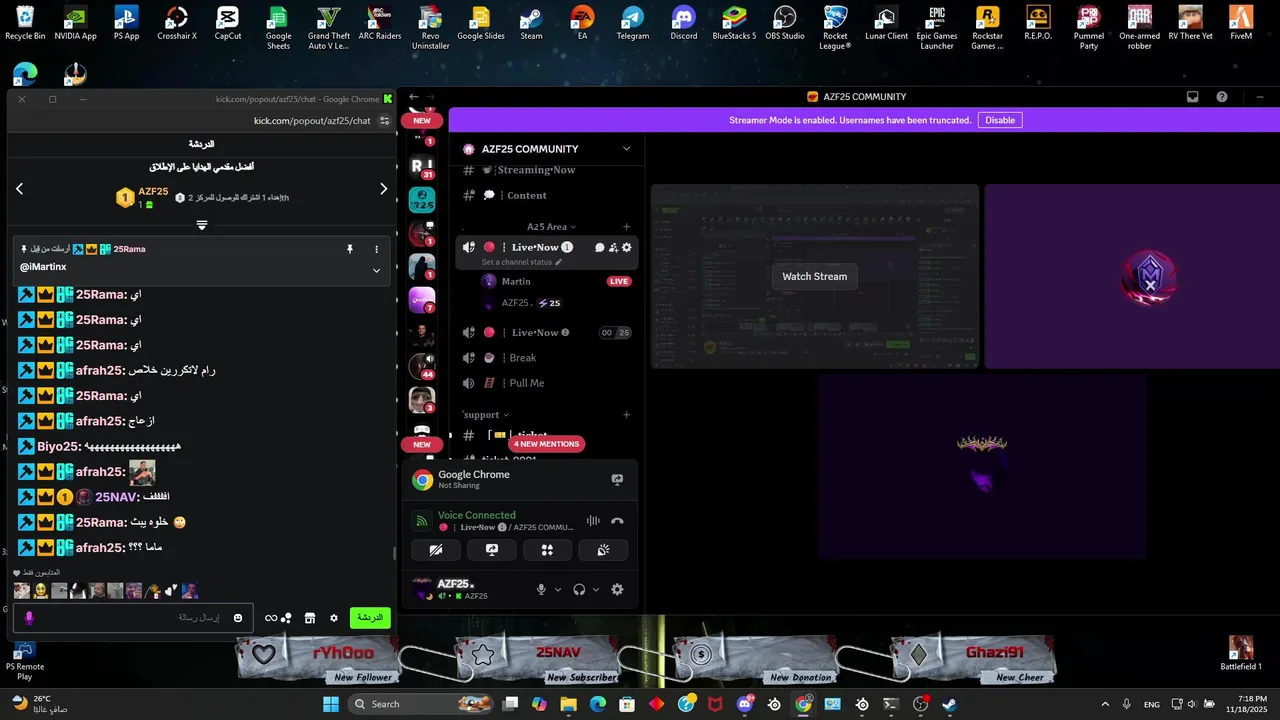This screenshot has width=1280, height=720.
Task: Open Discord from Windows taskbar
Action: tap(745, 704)
